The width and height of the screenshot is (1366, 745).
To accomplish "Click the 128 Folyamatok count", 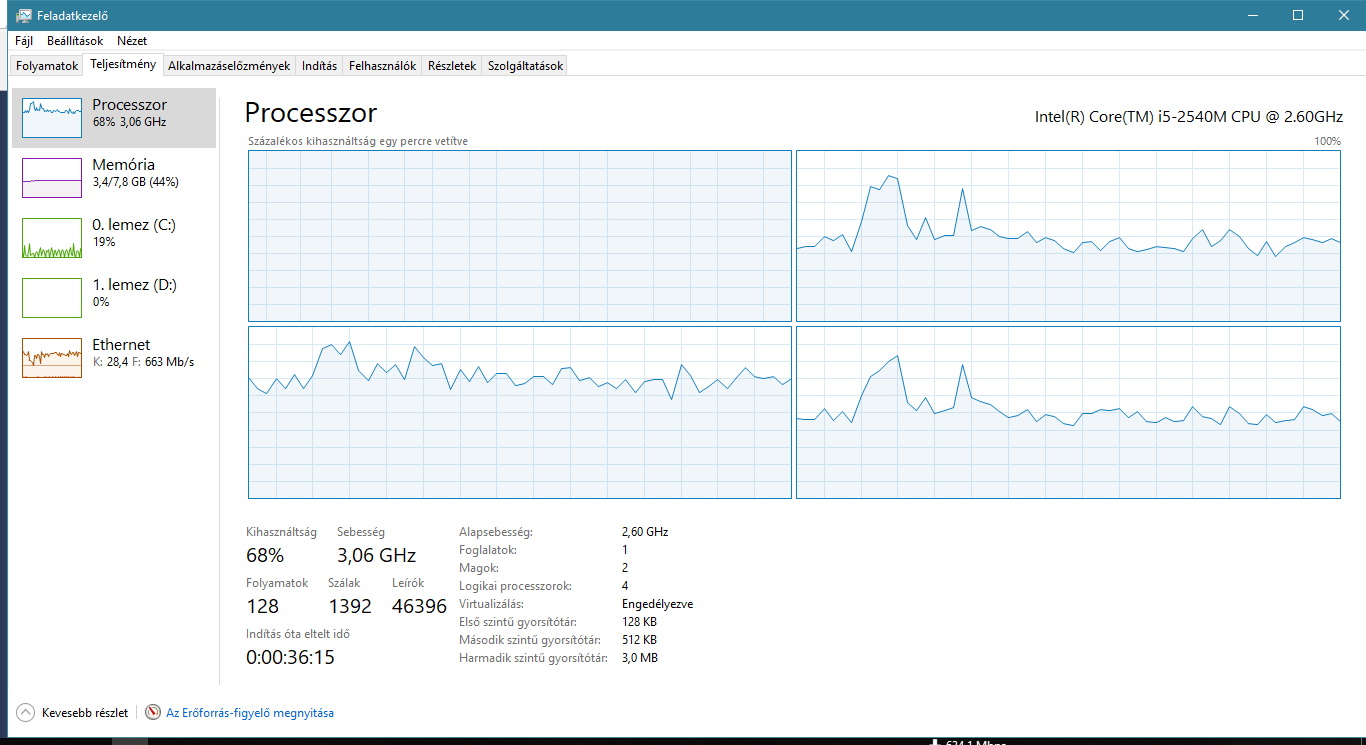I will pyautogui.click(x=262, y=606).
